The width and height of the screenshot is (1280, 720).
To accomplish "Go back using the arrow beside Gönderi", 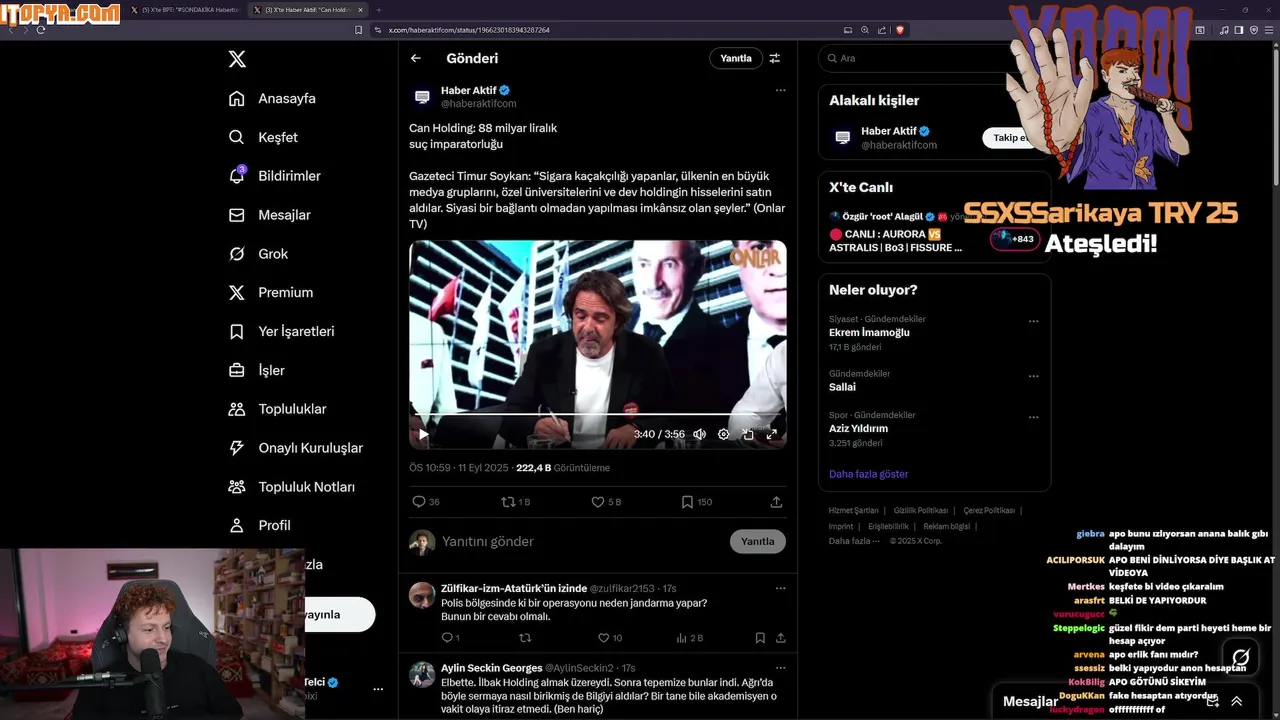I will 416,58.
